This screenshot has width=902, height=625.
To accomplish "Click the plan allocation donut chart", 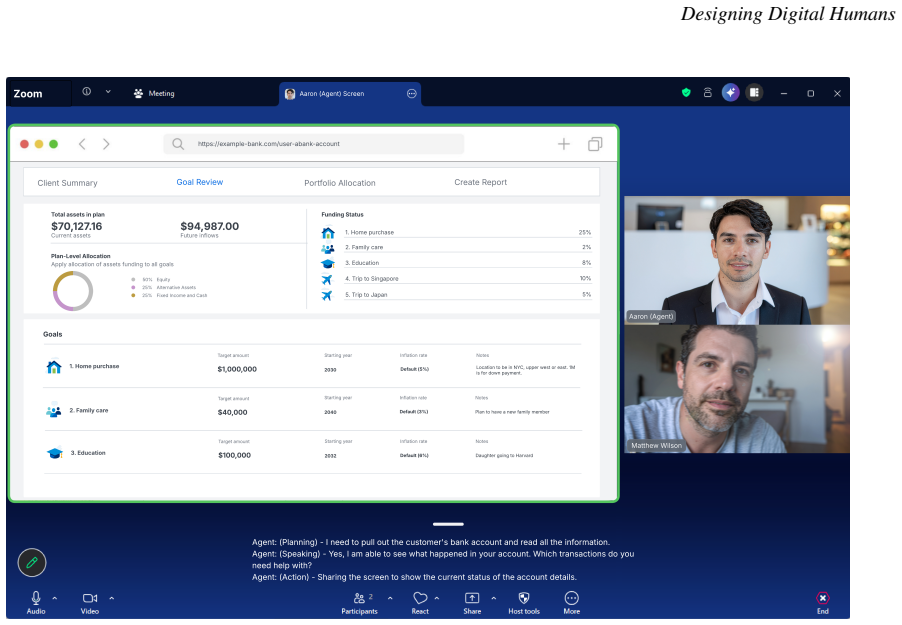I will pos(73,291).
